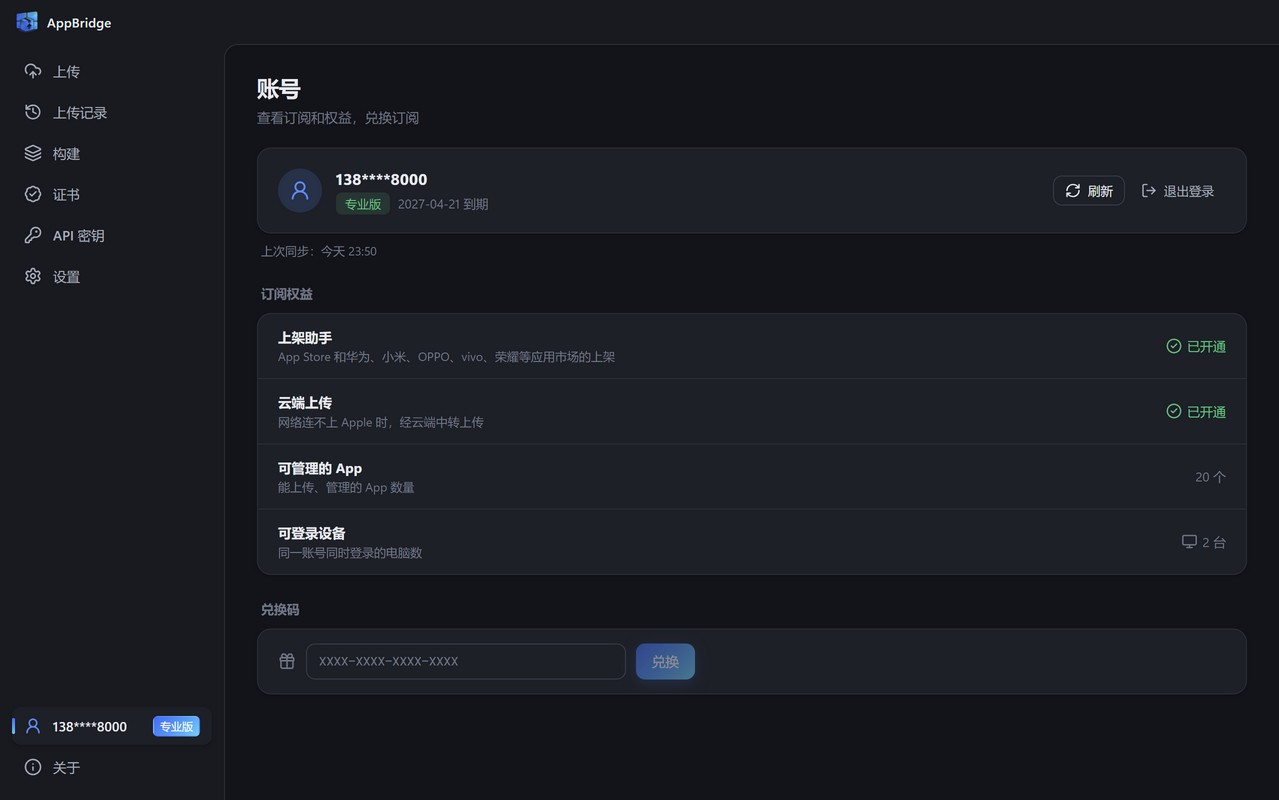This screenshot has height=800, width=1279.
Task: Click the blue 专业版 badge in the sidebar
Action: pos(176,726)
